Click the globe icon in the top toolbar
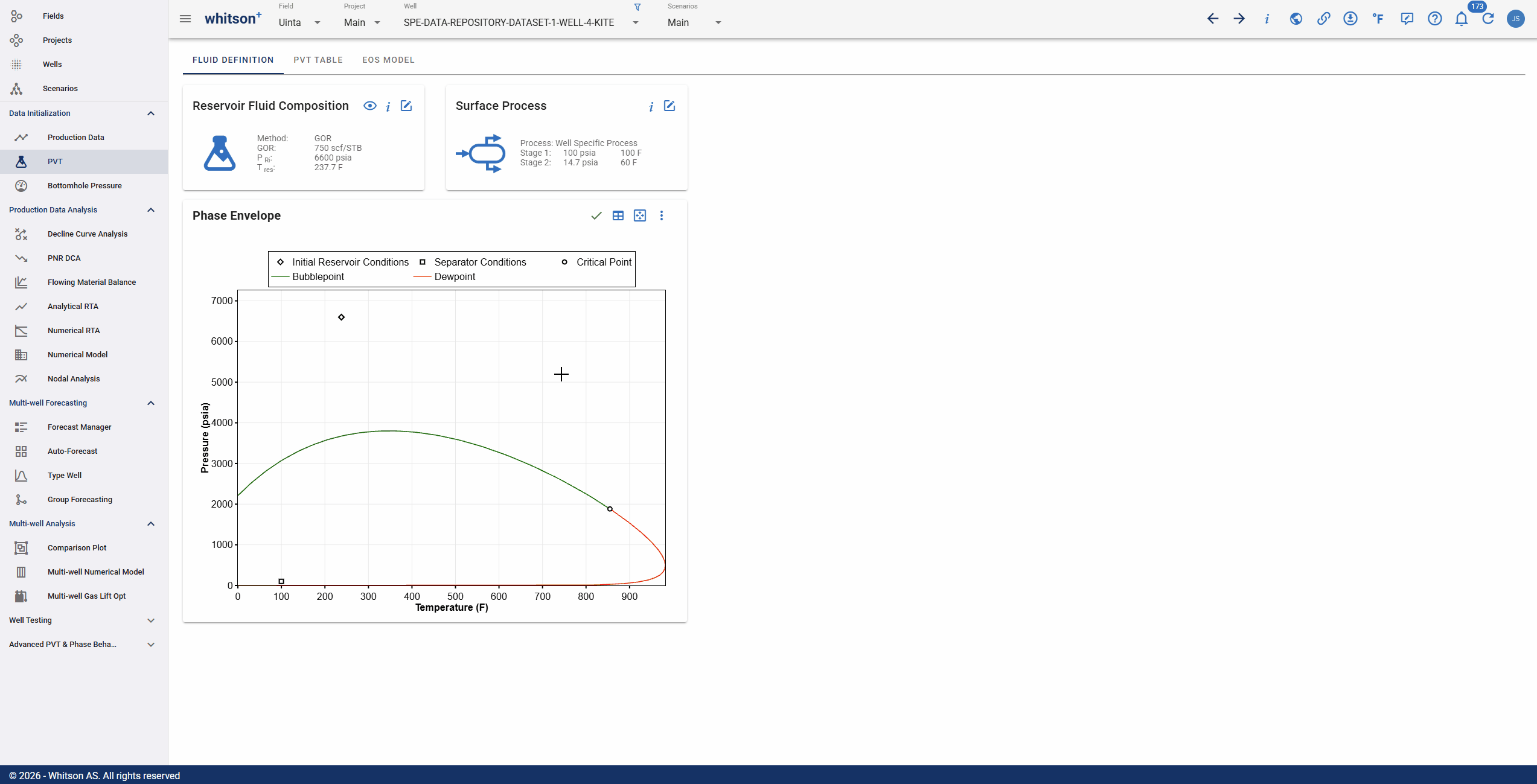Viewport: 1537px width, 784px height. tap(1296, 19)
